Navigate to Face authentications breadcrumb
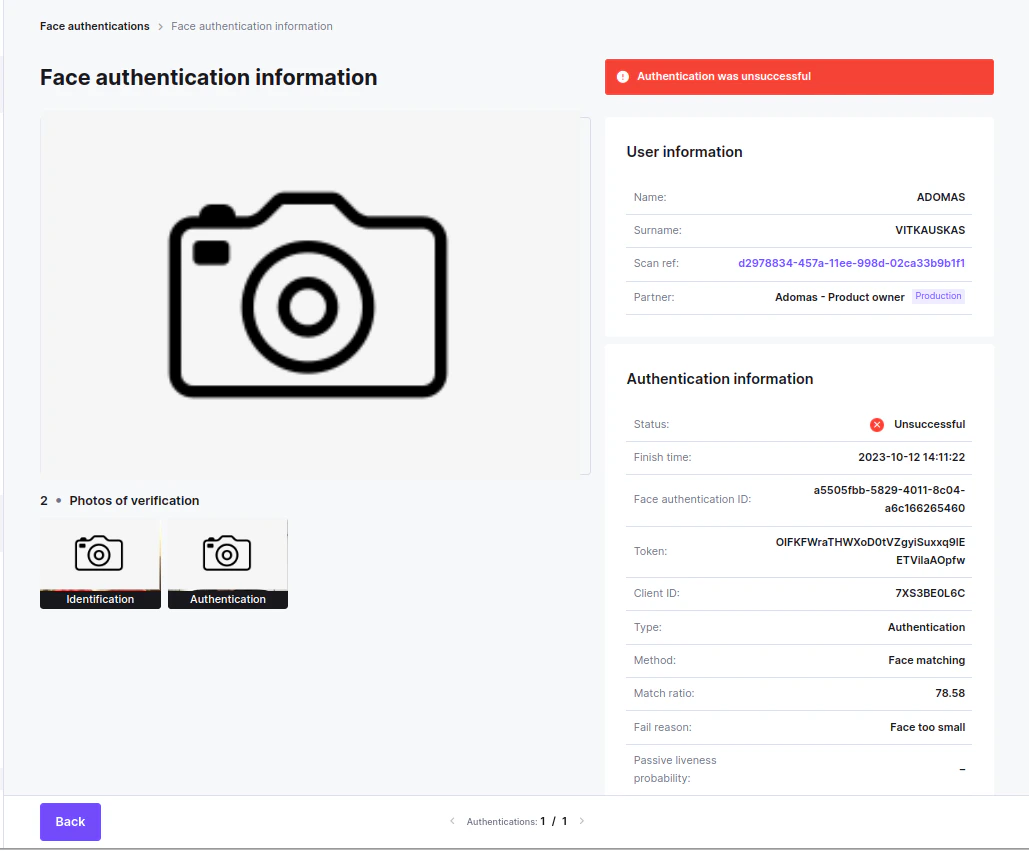This screenshot has height=851, width=1029. (x=94, y=26)
